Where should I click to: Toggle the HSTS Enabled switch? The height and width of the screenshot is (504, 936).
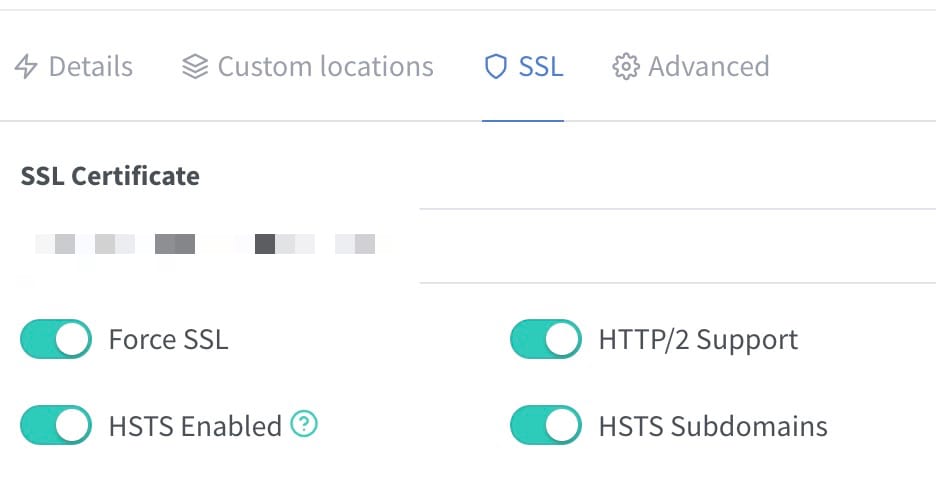[56, 425]
